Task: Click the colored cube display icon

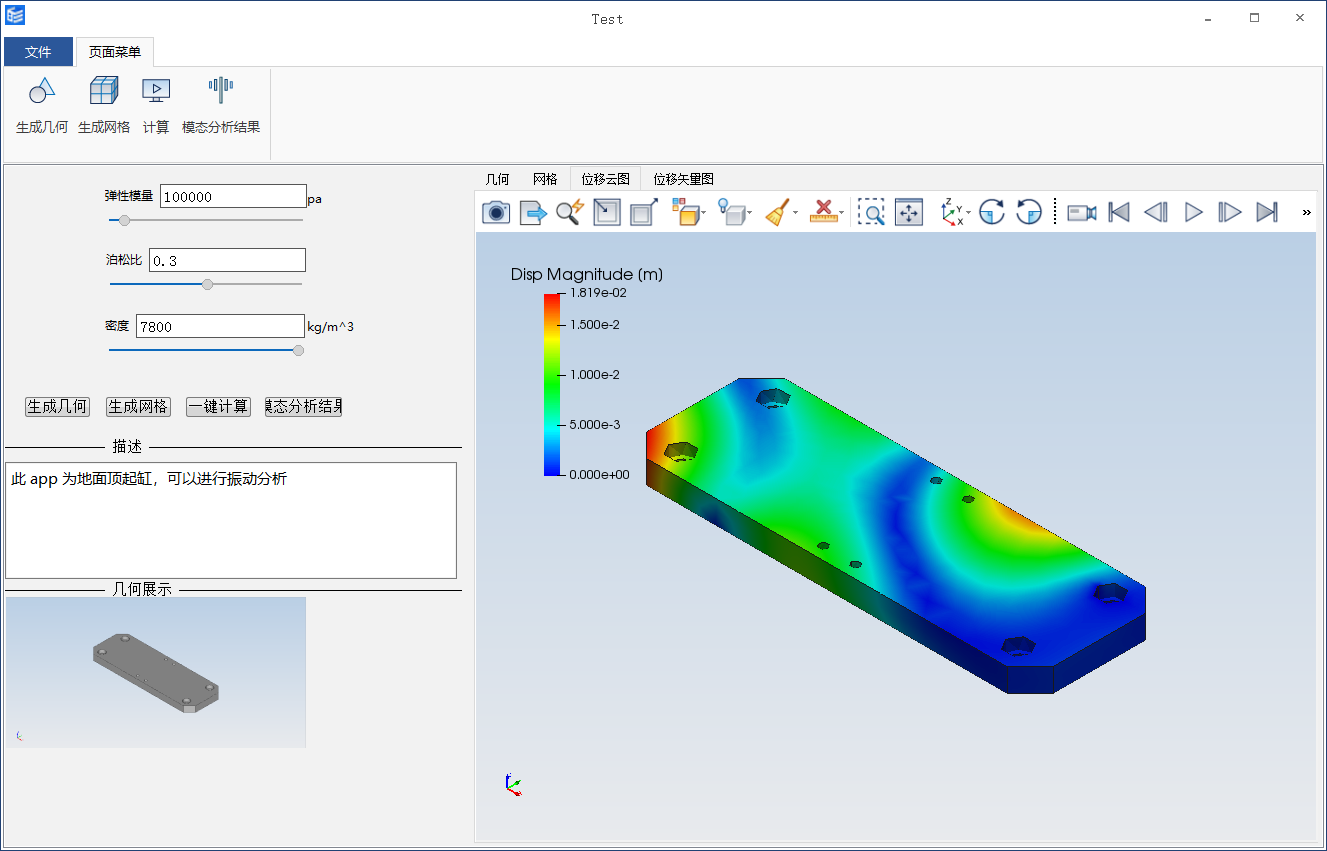Action: pyautogui.click(x=685, y=212)
